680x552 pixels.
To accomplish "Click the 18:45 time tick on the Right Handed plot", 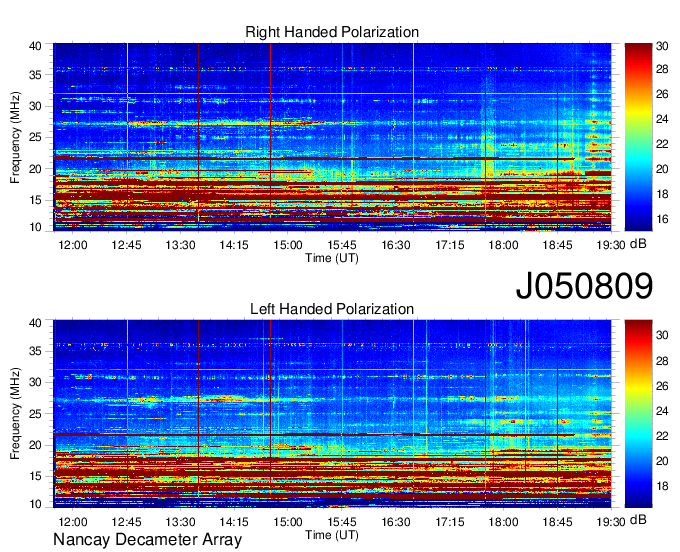I will click(x=557, y=245).
